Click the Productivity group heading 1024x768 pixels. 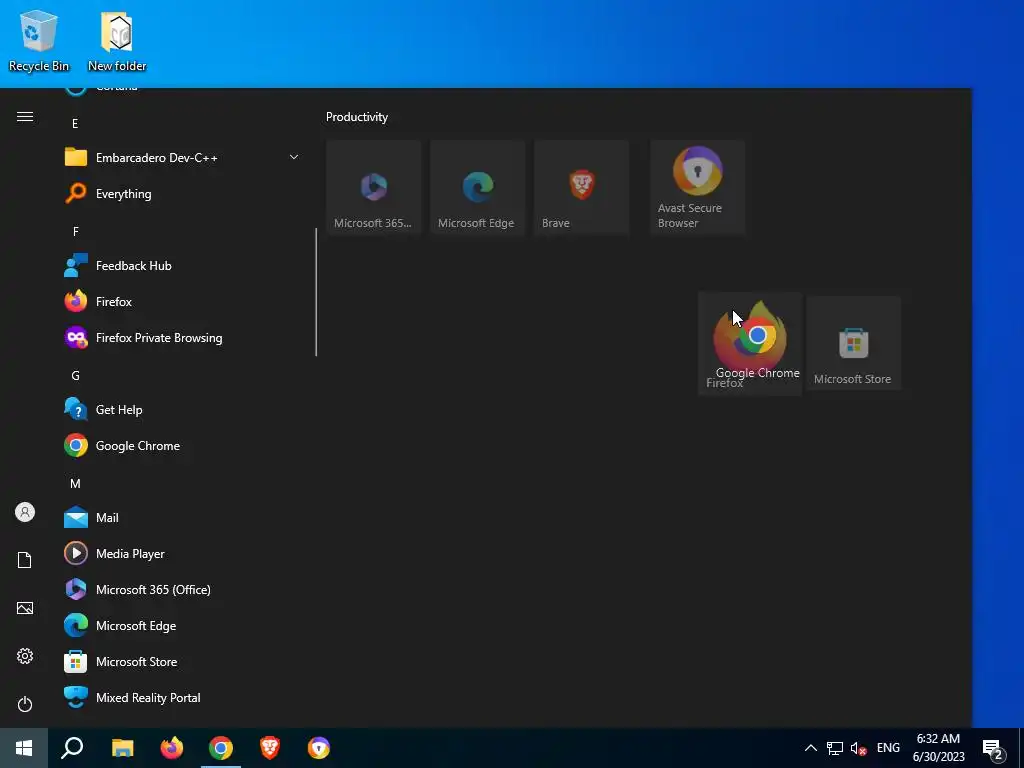click(x=357, y=117)
